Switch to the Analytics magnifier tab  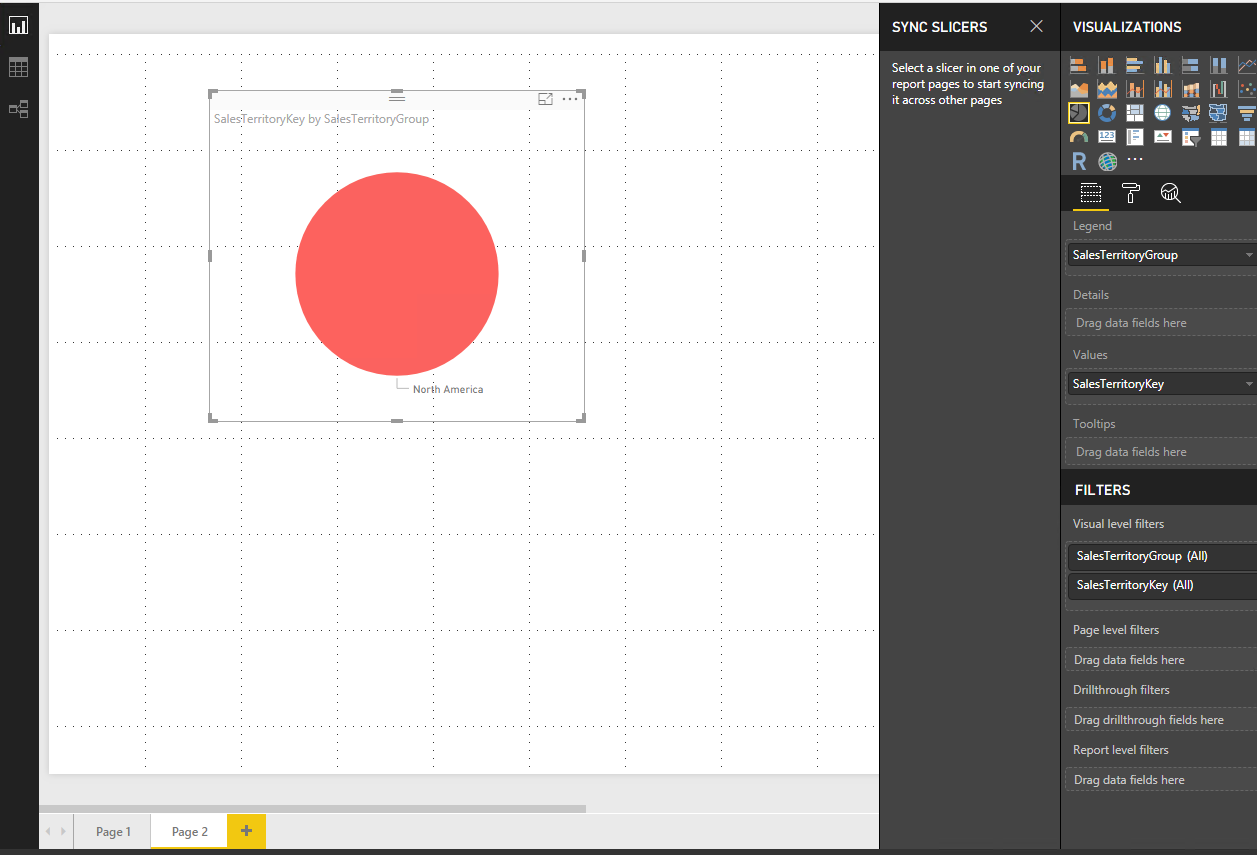pos(1170,193)
